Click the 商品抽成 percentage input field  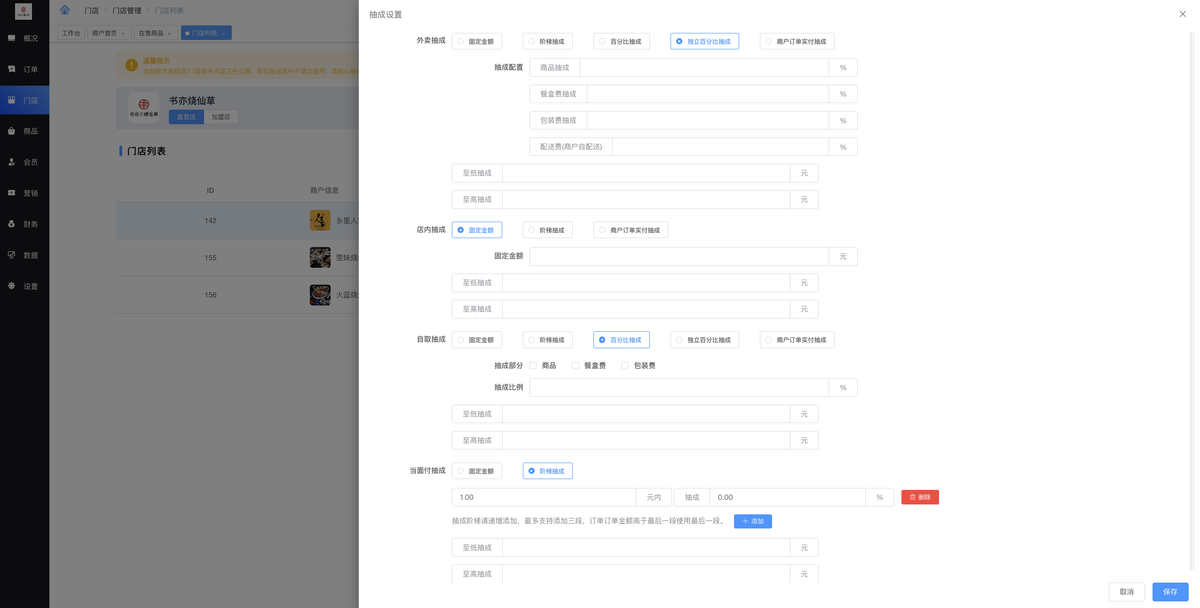705,67
